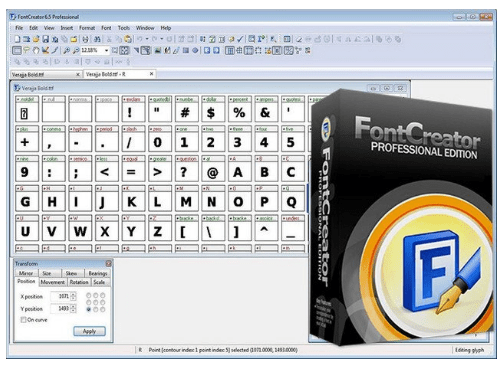Click the landscape image import icon

coord(158,50)
